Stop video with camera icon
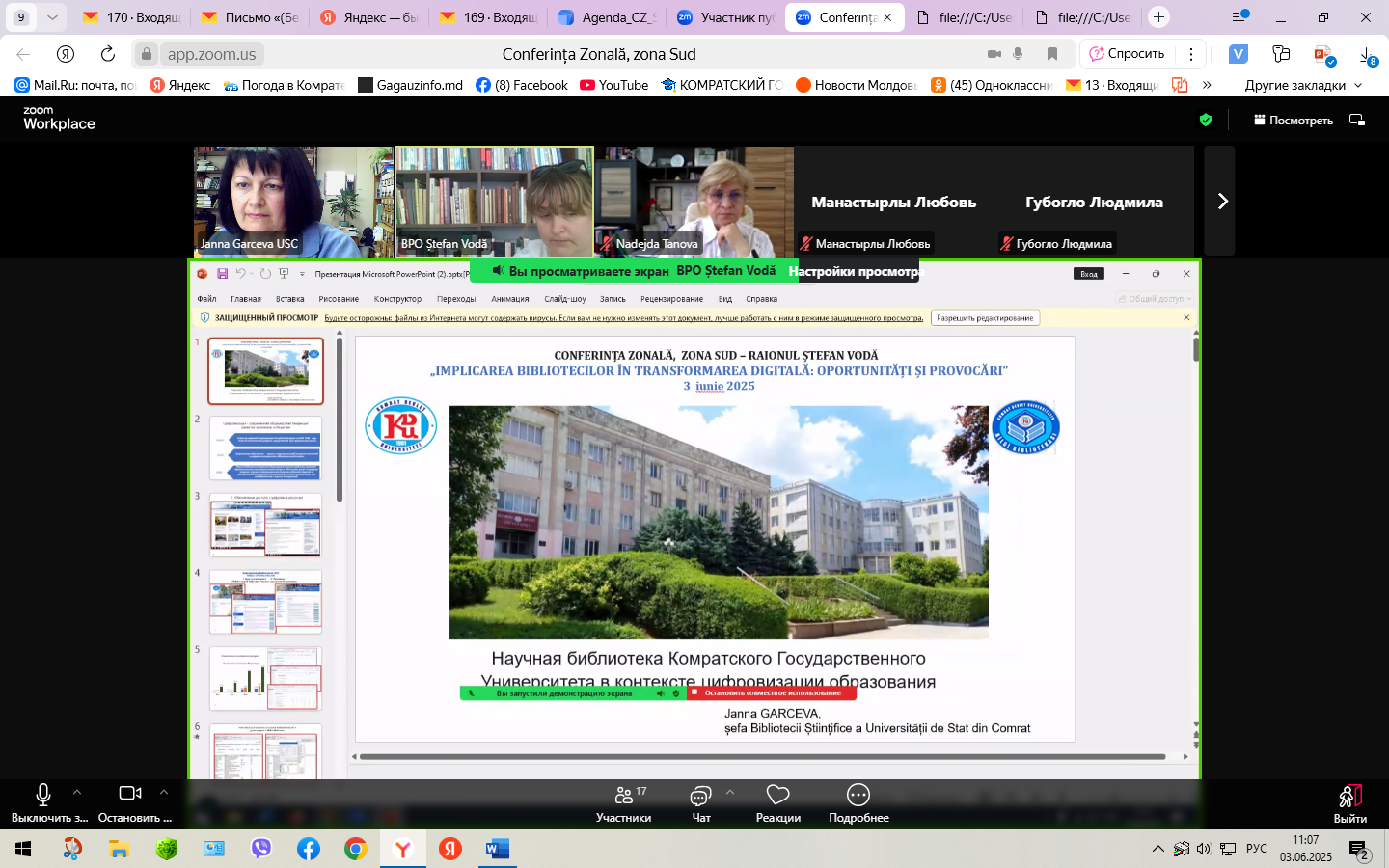Screen dimensions: 1389x868 [x=130, y=793]
